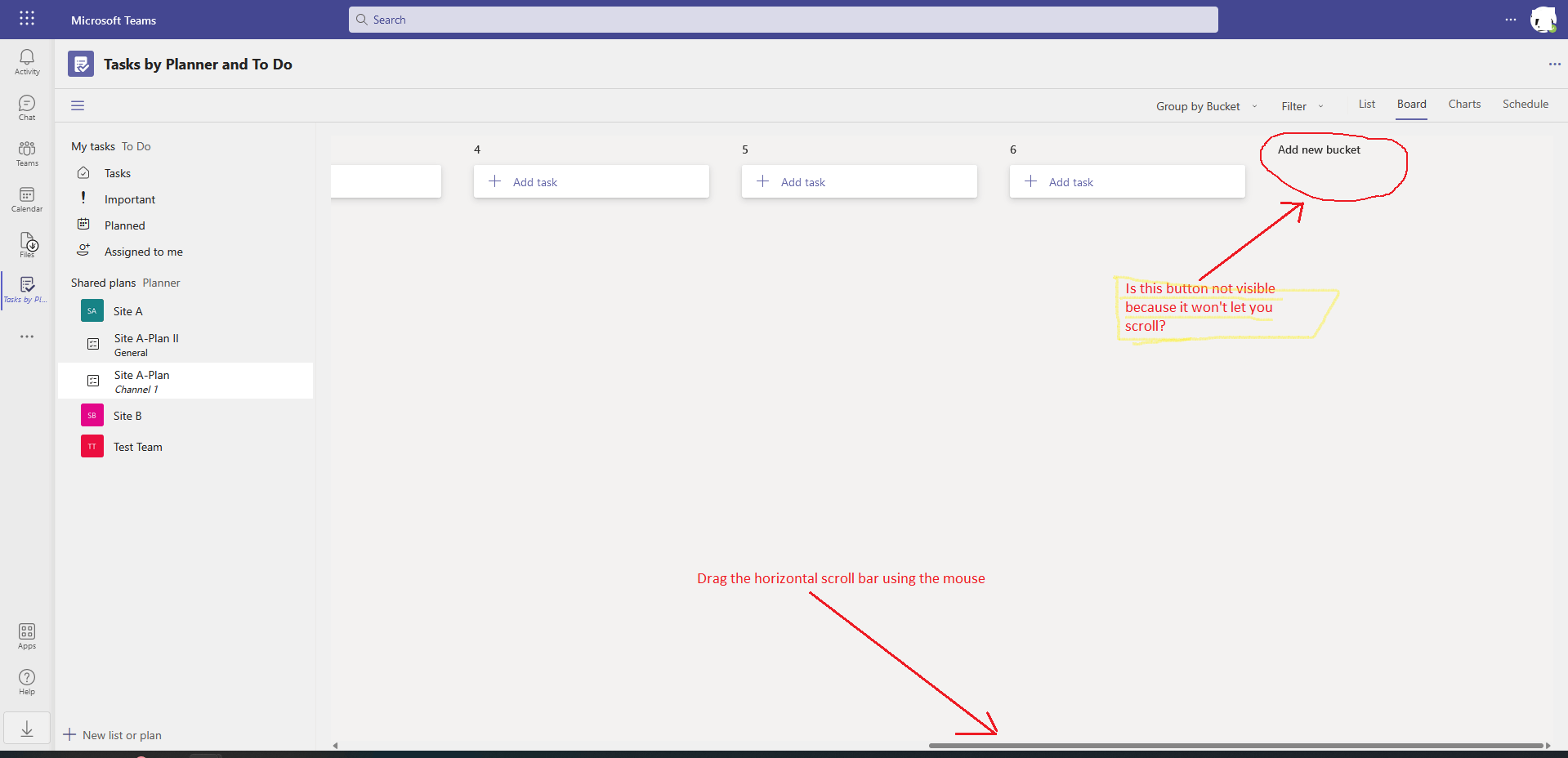The height and width of the screenshot is (758, 1568).
Task: Open Help in the left rail
Action: coord(27,682)
